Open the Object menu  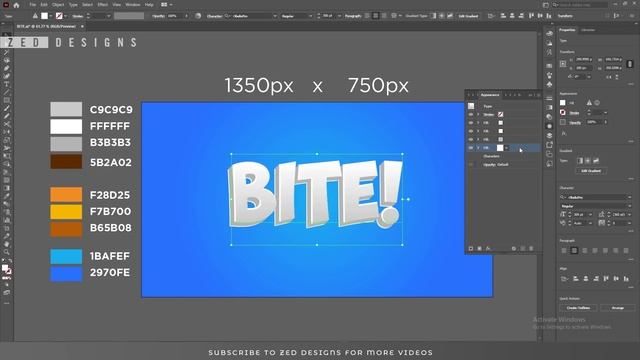[x=58, y=4]
